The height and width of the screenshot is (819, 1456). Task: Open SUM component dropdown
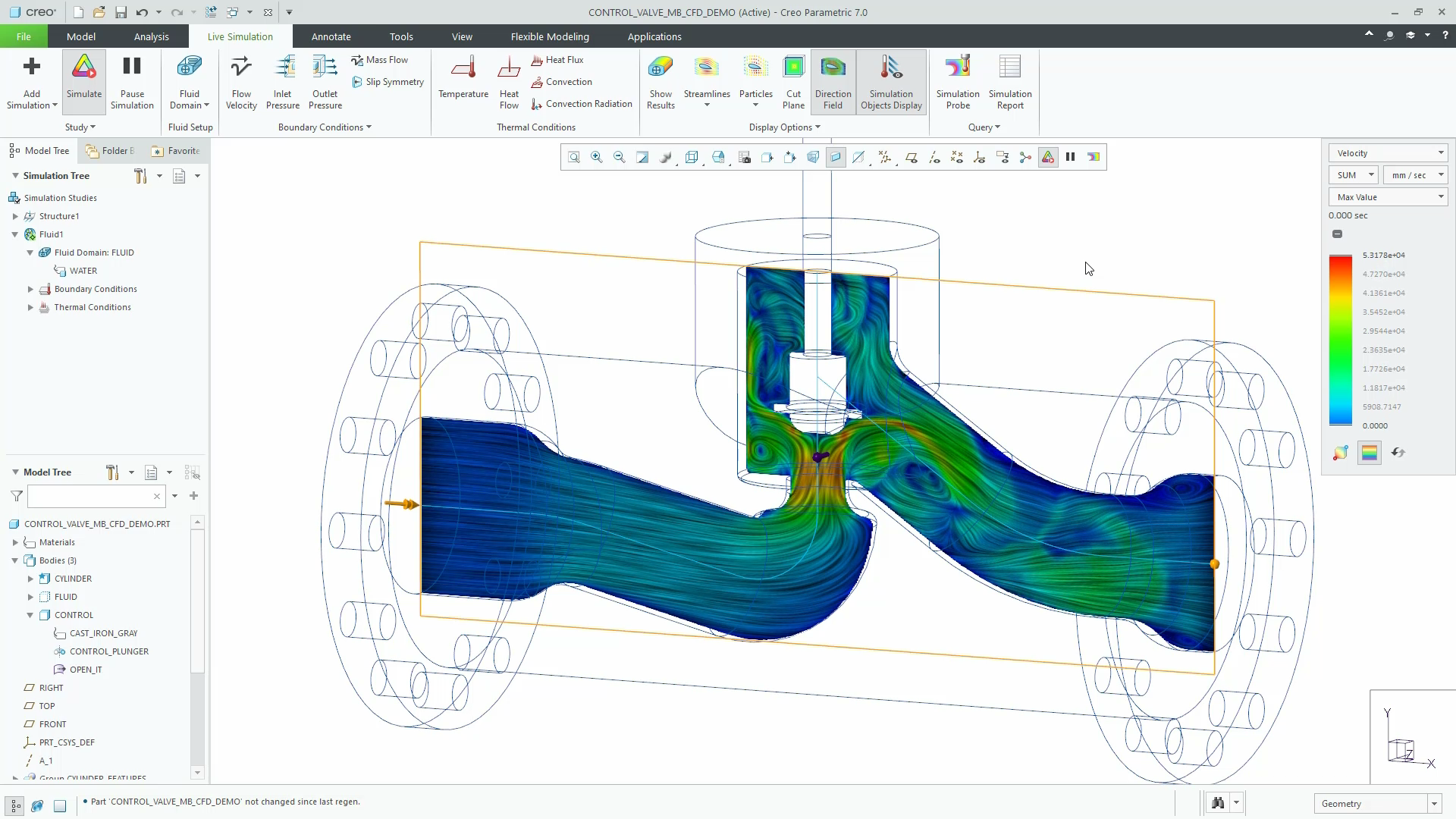pos(1353,175)
